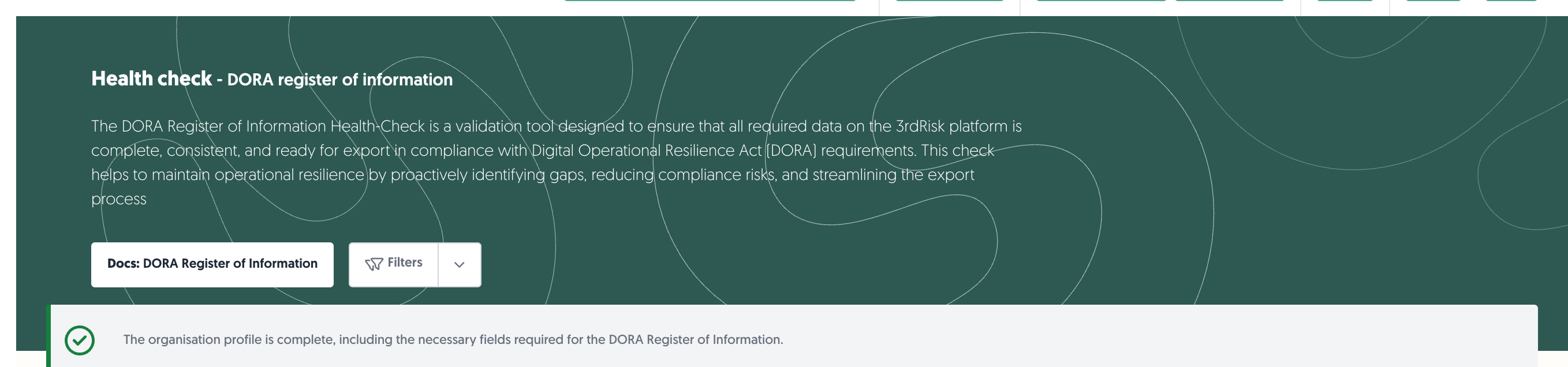Select the organisation profile complete message
The width and height of the screenshot is (1568, 367).
(x=453, y=340)
